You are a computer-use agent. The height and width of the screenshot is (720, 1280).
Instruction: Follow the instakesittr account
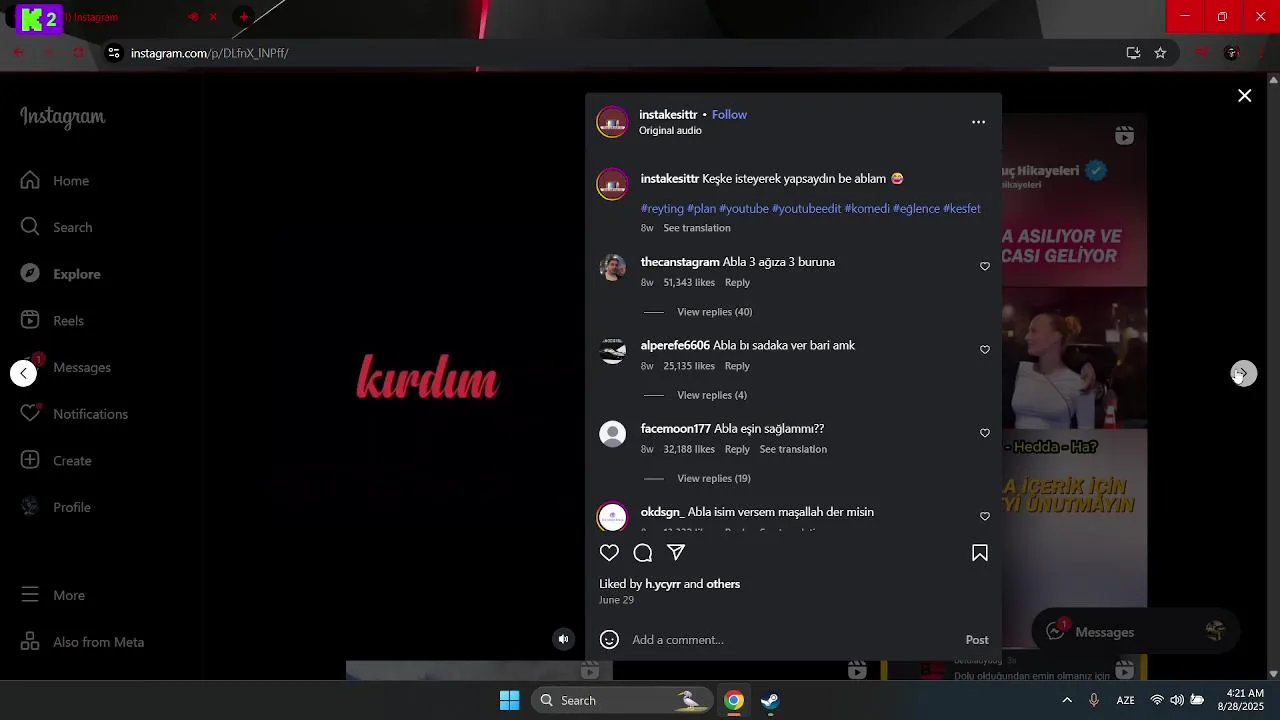(729, 115)
